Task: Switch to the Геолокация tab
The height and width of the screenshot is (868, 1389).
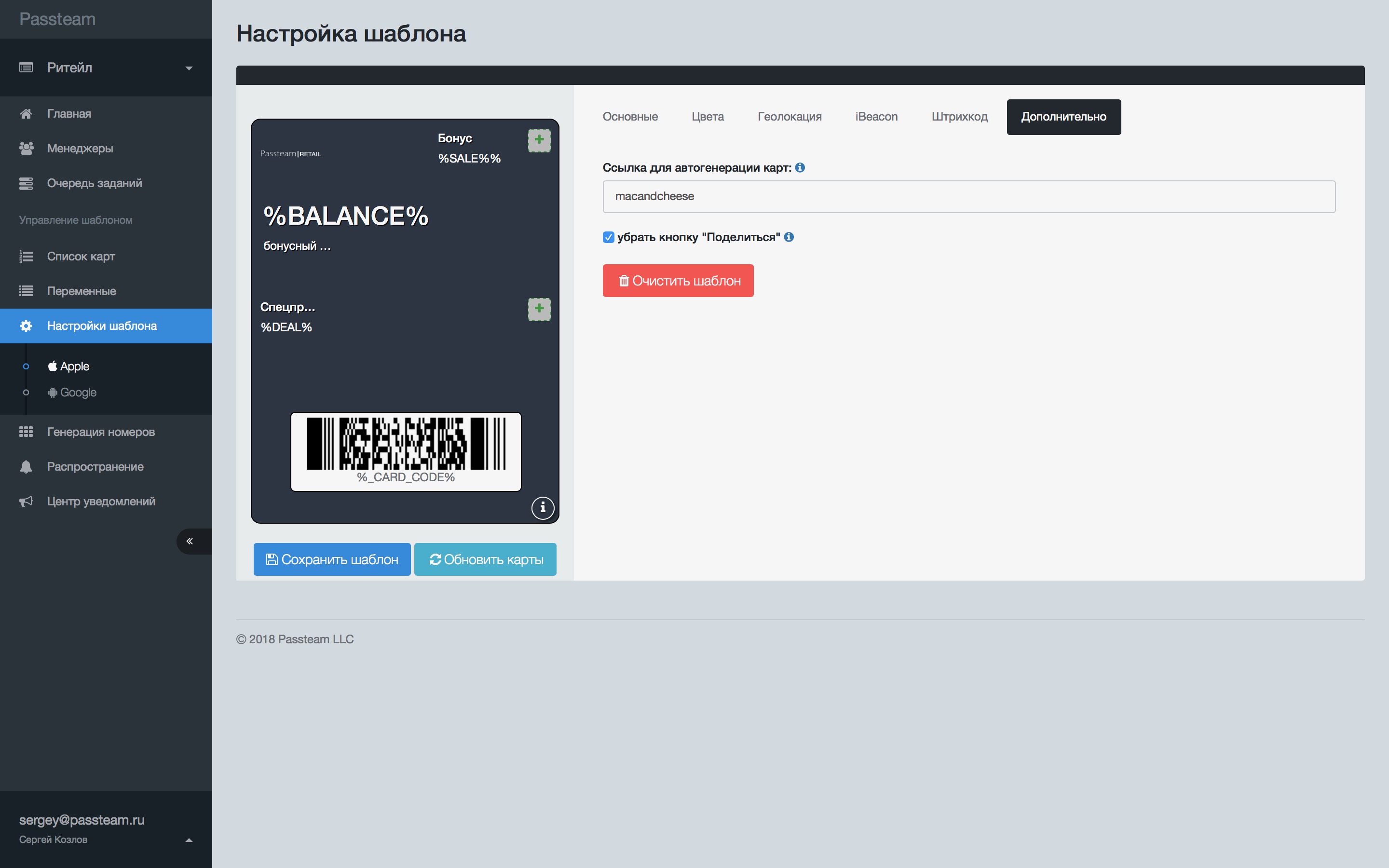Action: click(x=789, y=117)
